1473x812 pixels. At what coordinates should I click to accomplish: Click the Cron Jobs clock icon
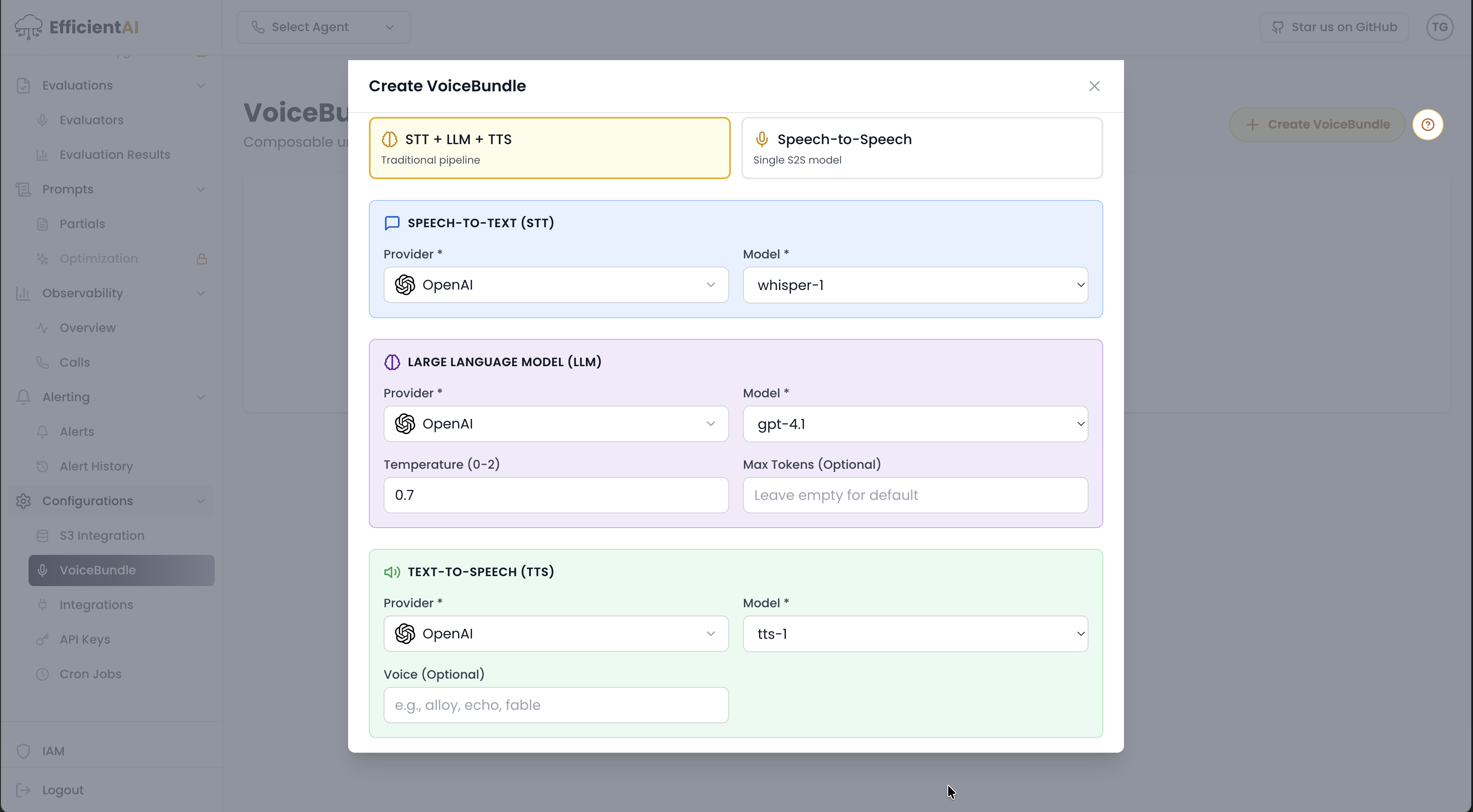(42, 674)
